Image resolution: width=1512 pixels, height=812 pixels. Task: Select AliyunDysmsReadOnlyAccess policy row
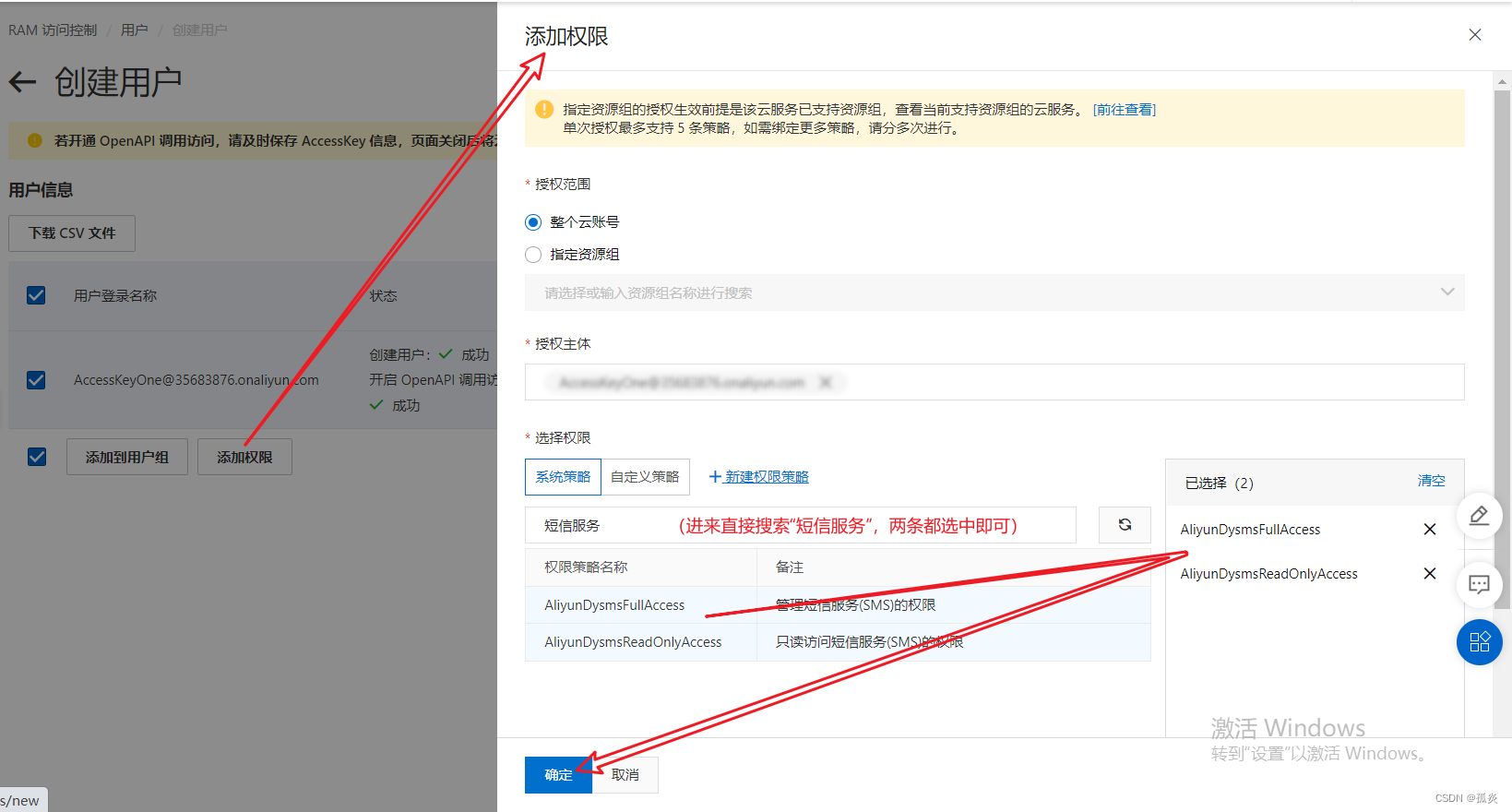pyautogui.click(x=838, y=642)
